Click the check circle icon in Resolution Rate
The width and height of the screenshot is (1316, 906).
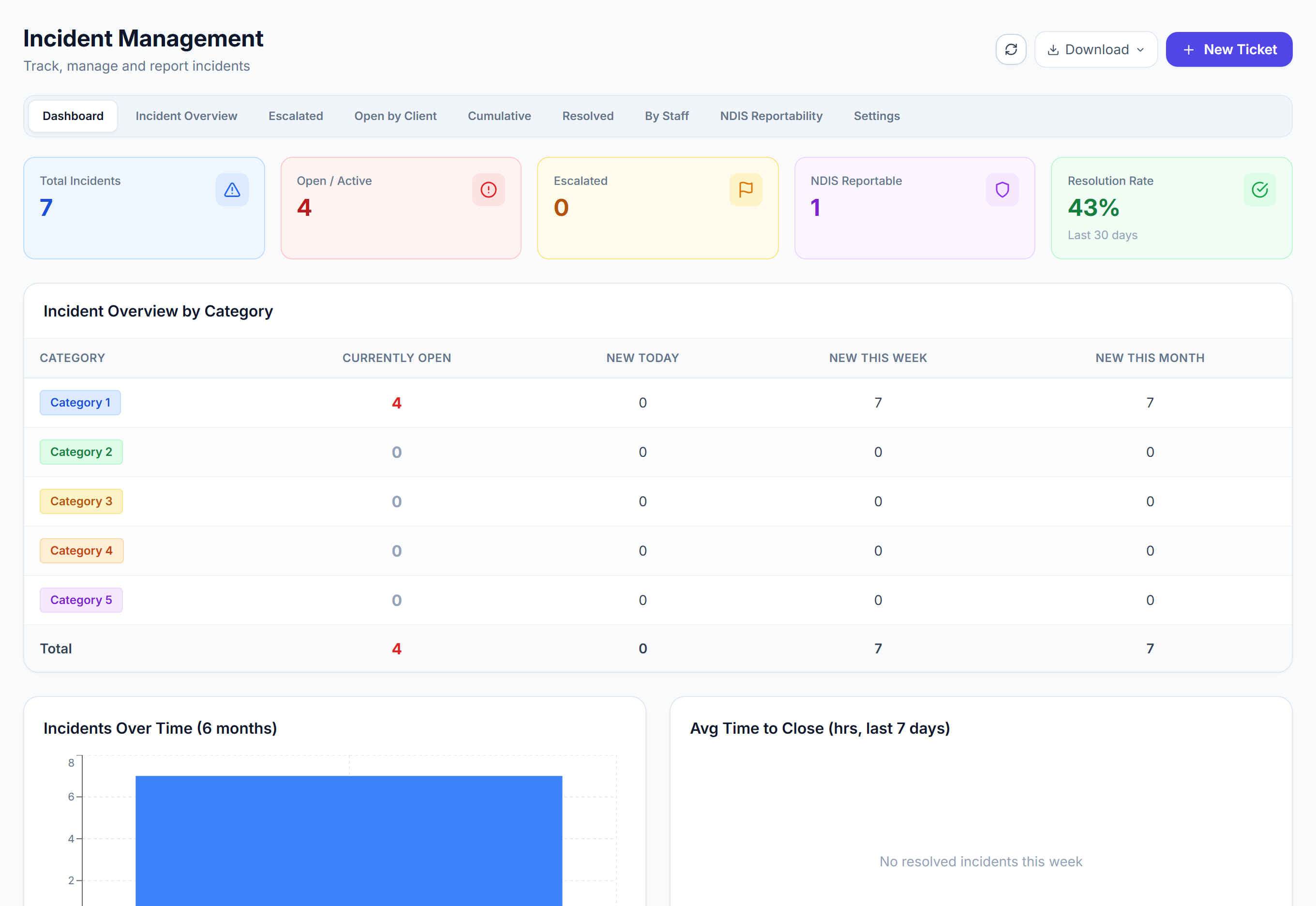pyautogui.click(x=1260, y=190)
